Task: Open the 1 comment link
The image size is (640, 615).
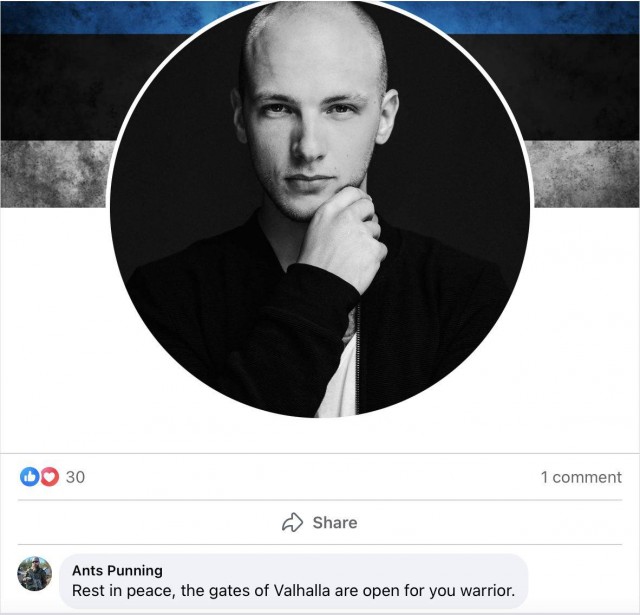Action: tap(581, 477)
